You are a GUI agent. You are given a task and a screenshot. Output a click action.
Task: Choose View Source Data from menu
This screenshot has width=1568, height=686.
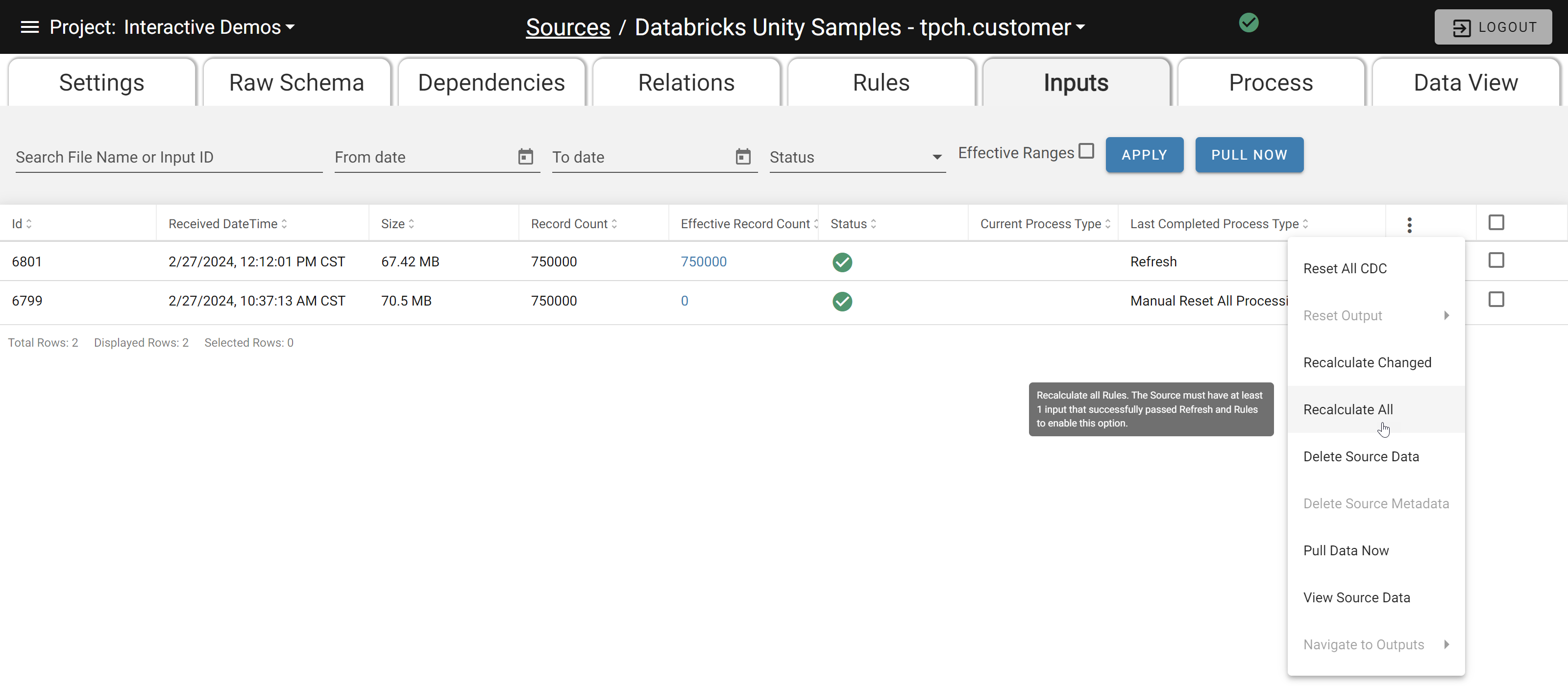pos(1375,598)
